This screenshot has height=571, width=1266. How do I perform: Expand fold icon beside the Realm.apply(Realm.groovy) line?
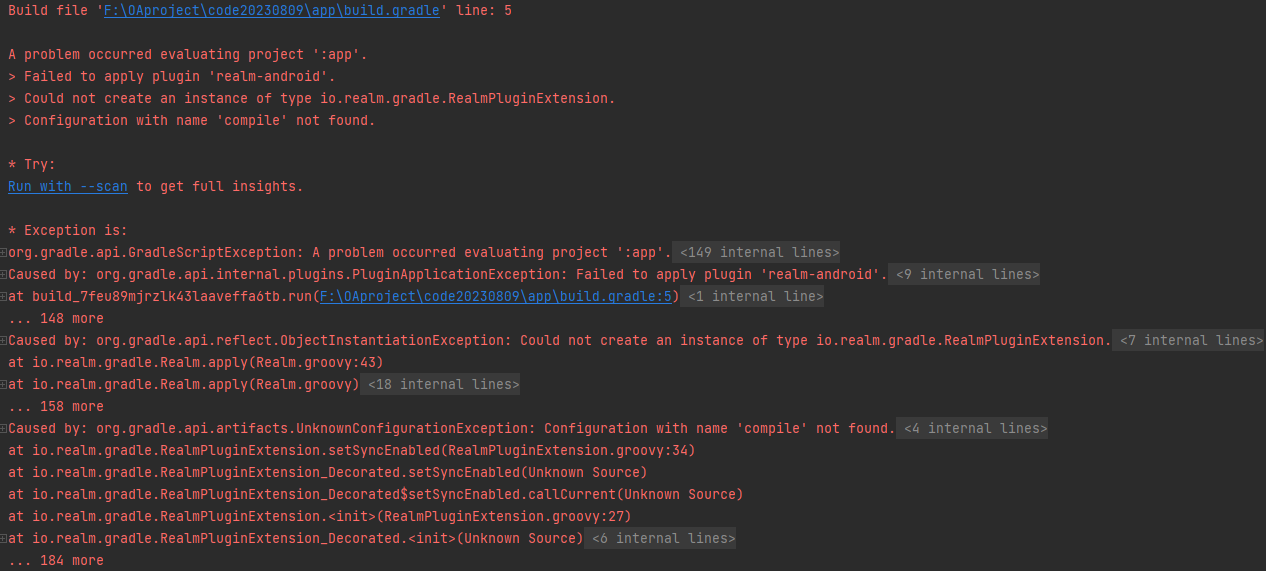click(4, 384)
